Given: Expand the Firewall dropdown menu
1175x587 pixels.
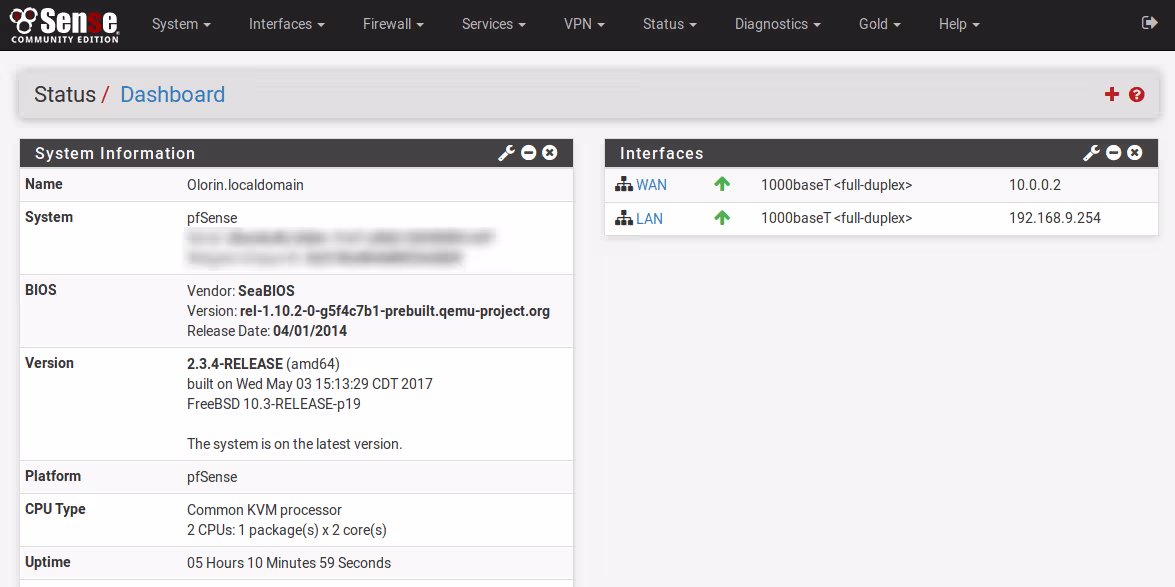Looking at the screenshot, I should pos(393,24).
